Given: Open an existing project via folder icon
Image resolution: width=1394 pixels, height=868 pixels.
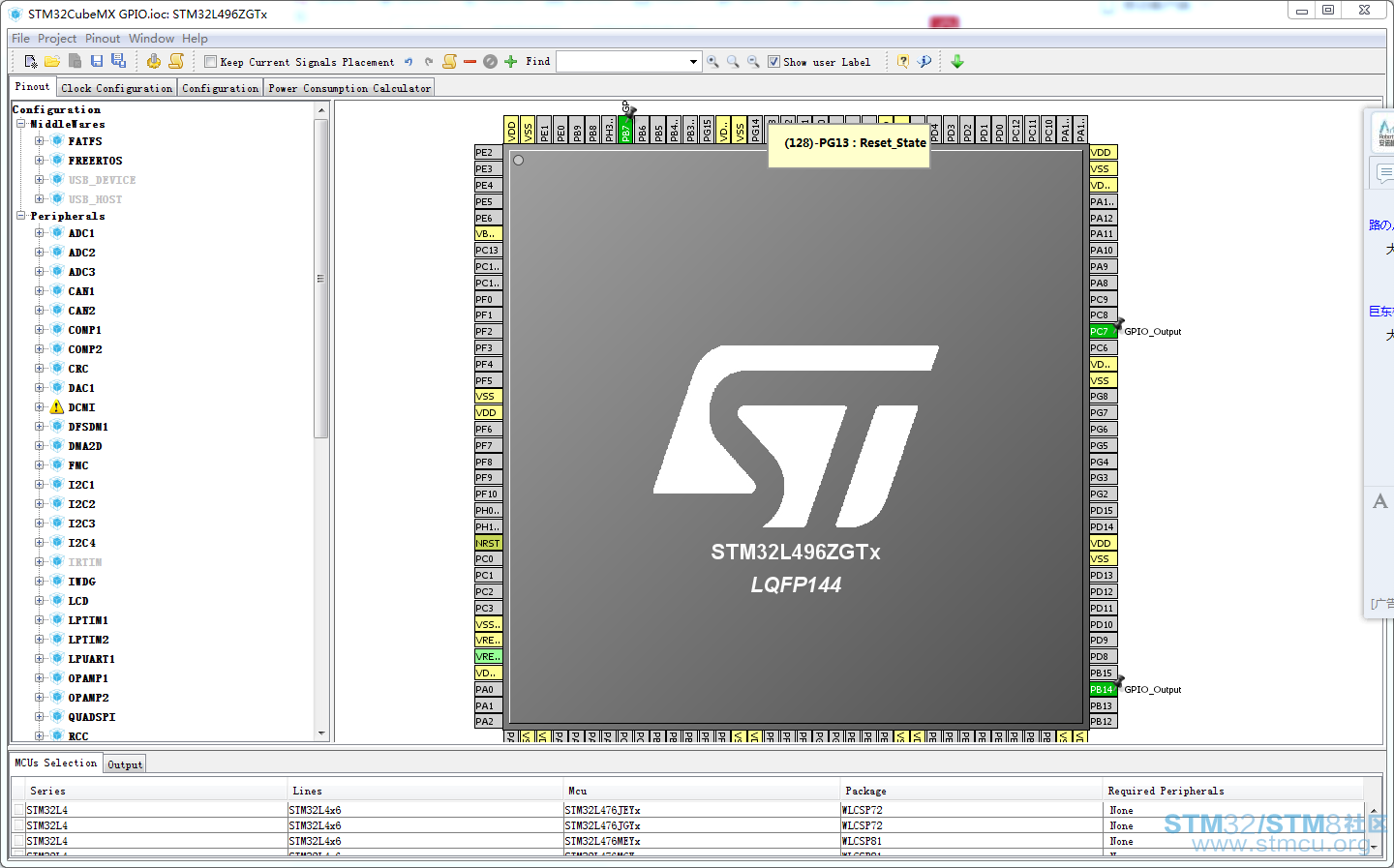Looking at the screenshot, I should coord(52,62).
